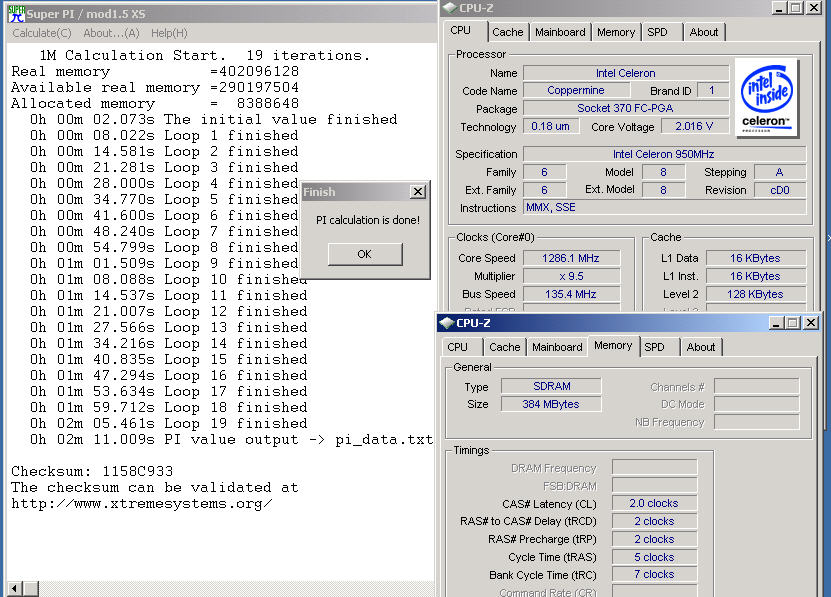Click the Stepping field showing A
831x597 pixels.
tap(780, 172)
